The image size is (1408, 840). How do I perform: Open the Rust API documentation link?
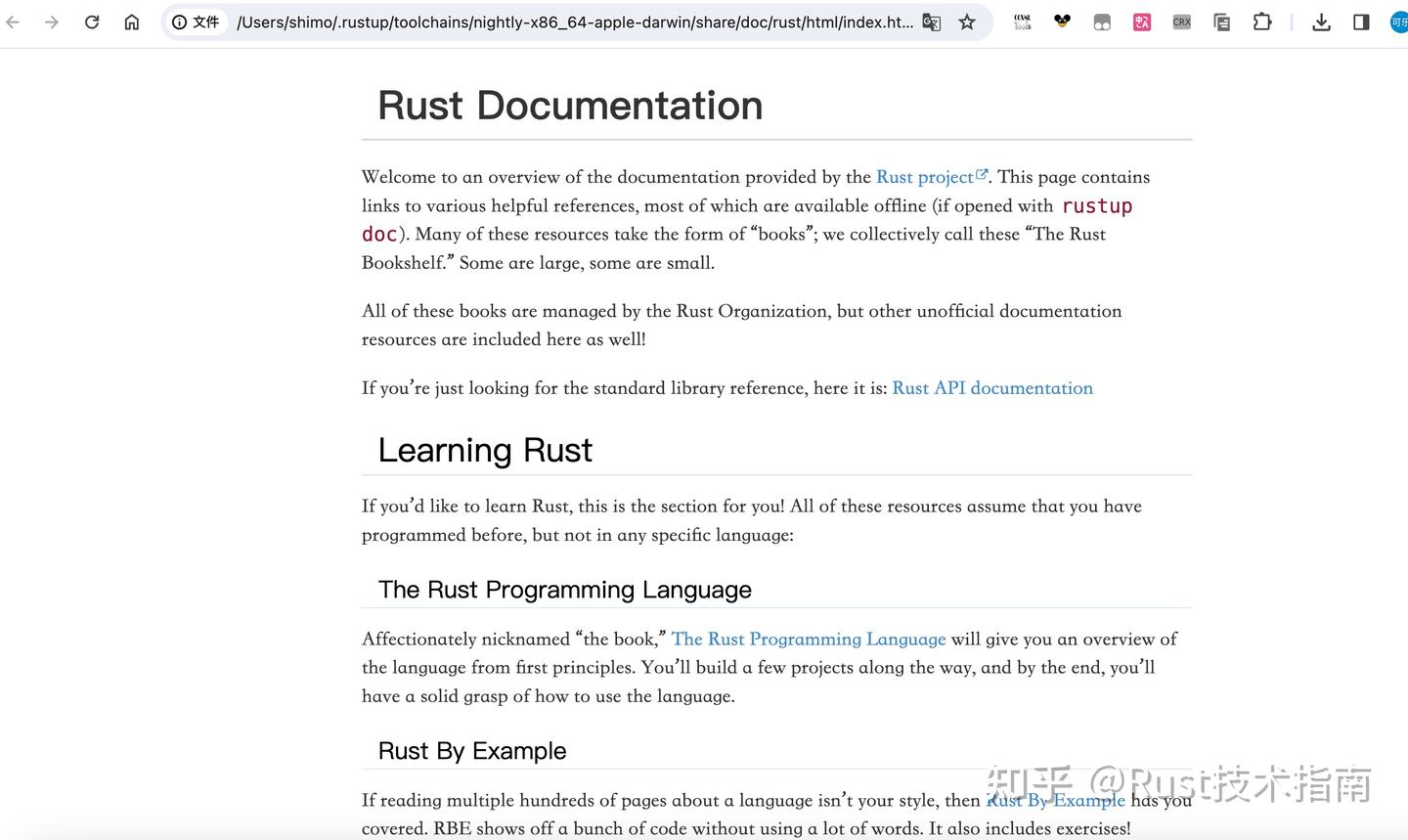click(991, 387)
